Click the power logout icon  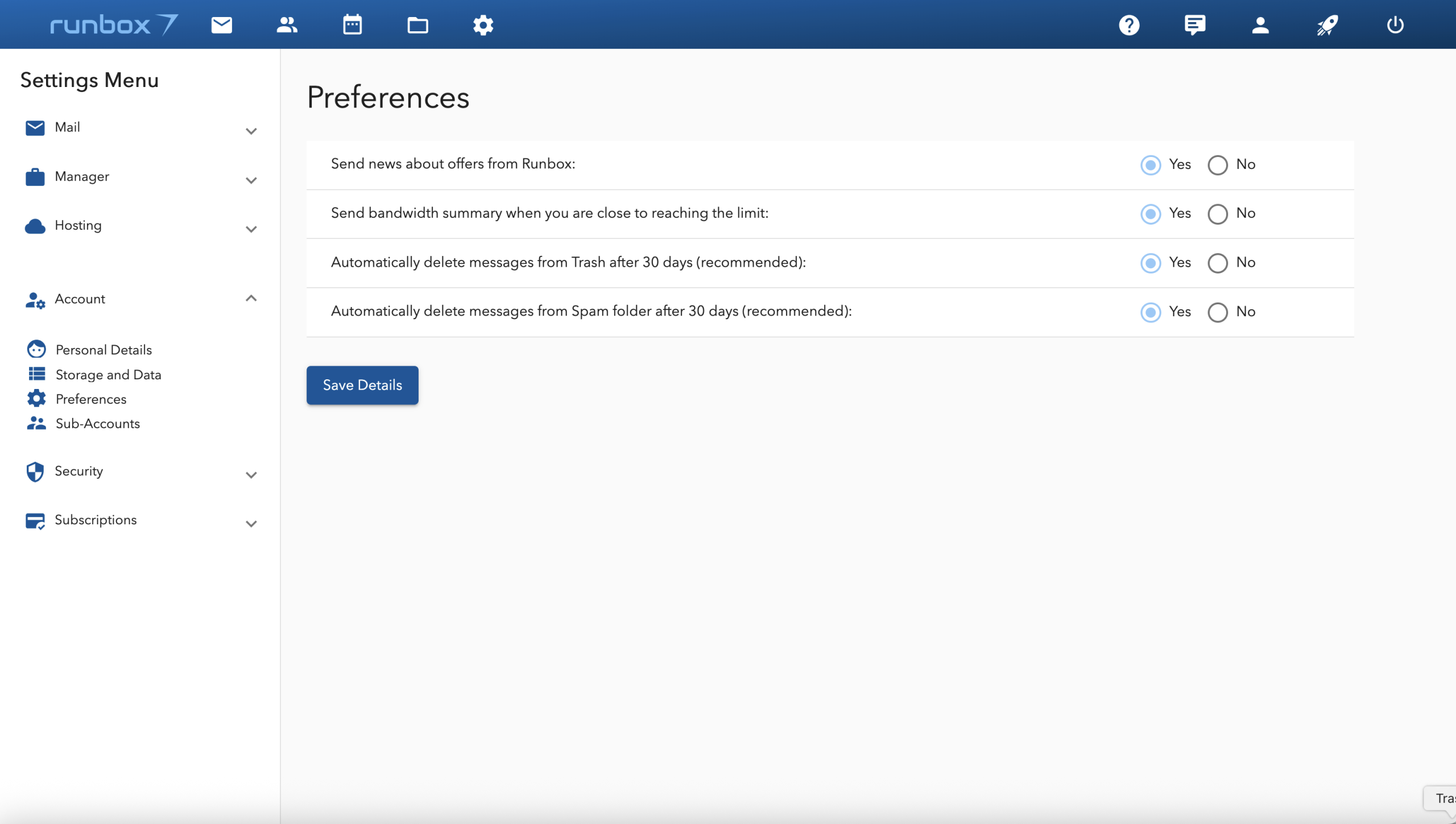(x=1395, y=25)
